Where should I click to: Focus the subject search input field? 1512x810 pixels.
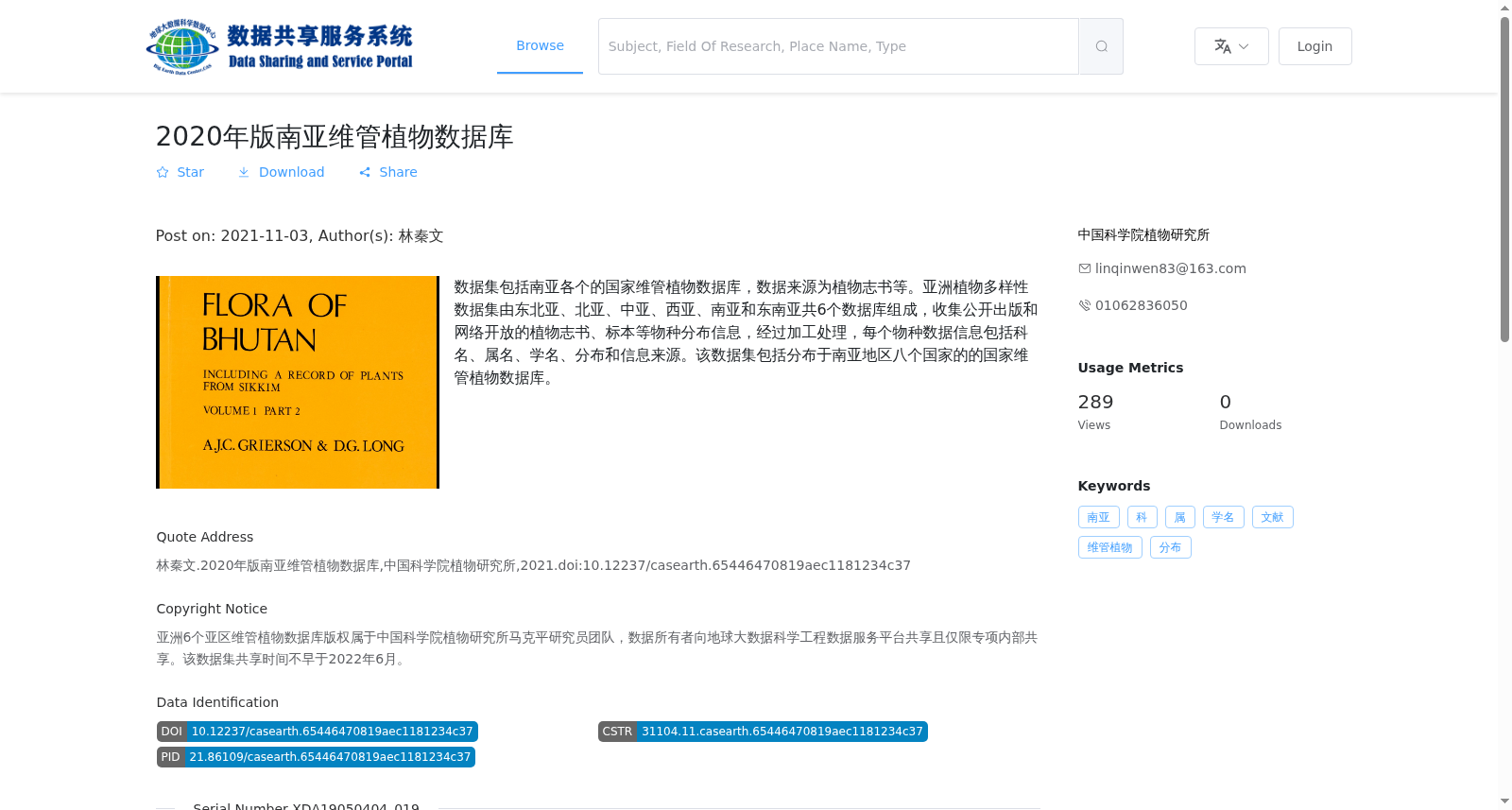pyautogui.click(x=838, y=46)
